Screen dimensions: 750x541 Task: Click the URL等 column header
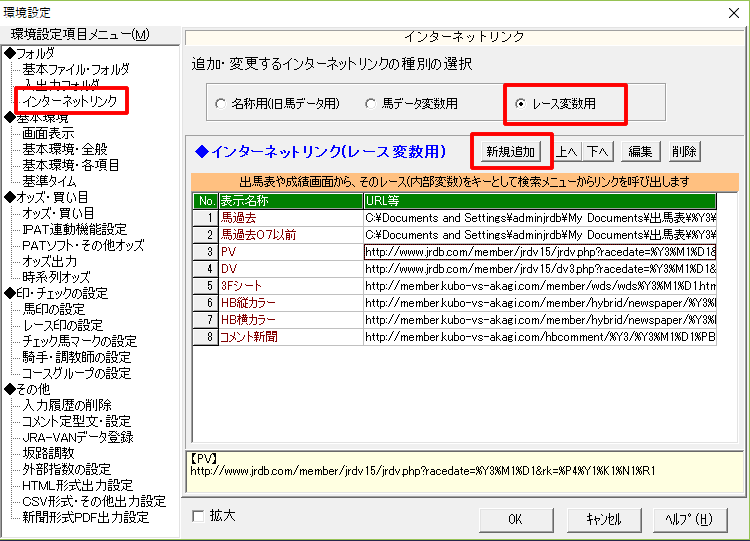click(540, 201)
